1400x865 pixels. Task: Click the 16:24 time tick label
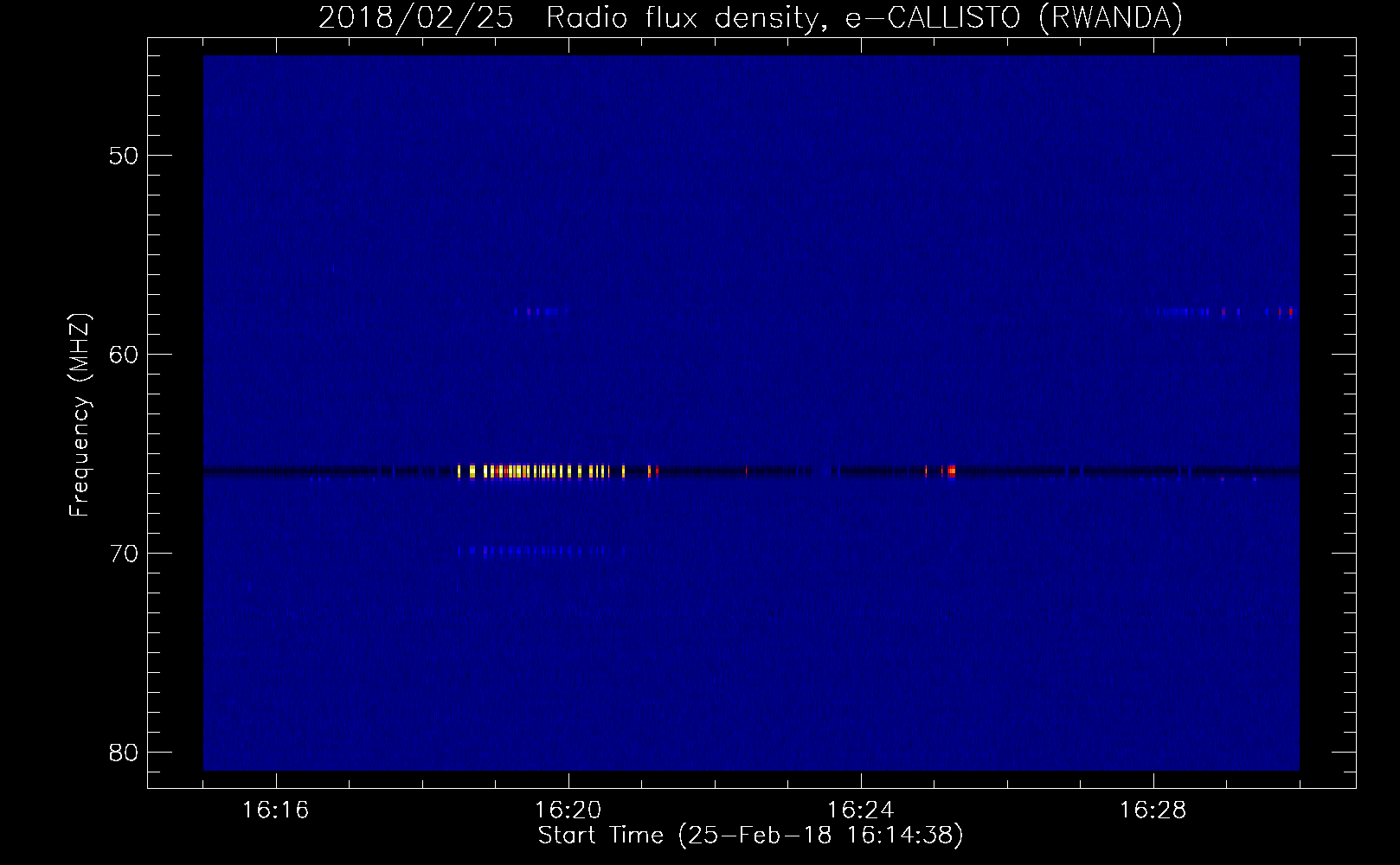click(x=861, y=811)
